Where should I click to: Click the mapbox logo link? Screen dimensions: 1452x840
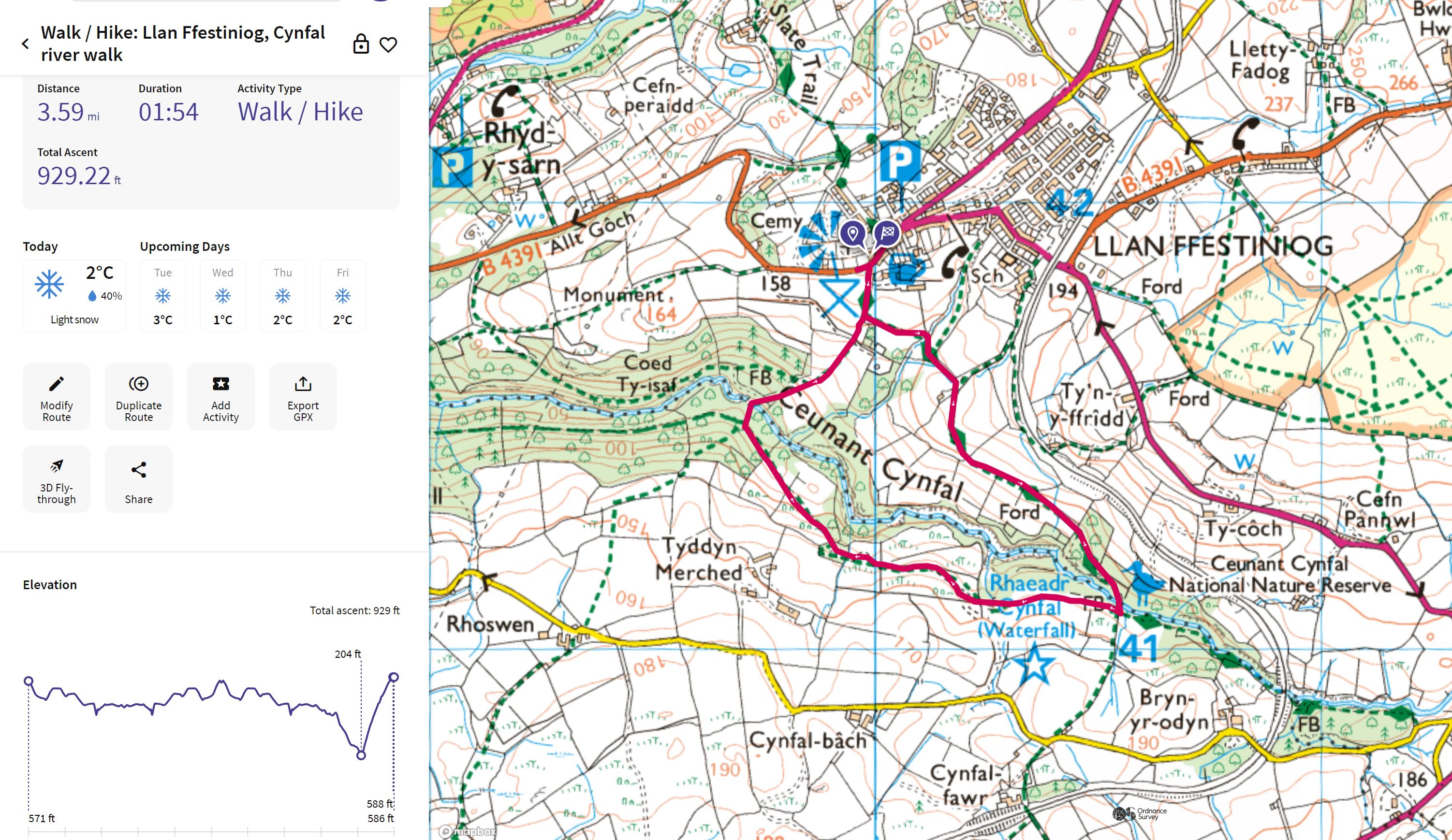point(468,831)
